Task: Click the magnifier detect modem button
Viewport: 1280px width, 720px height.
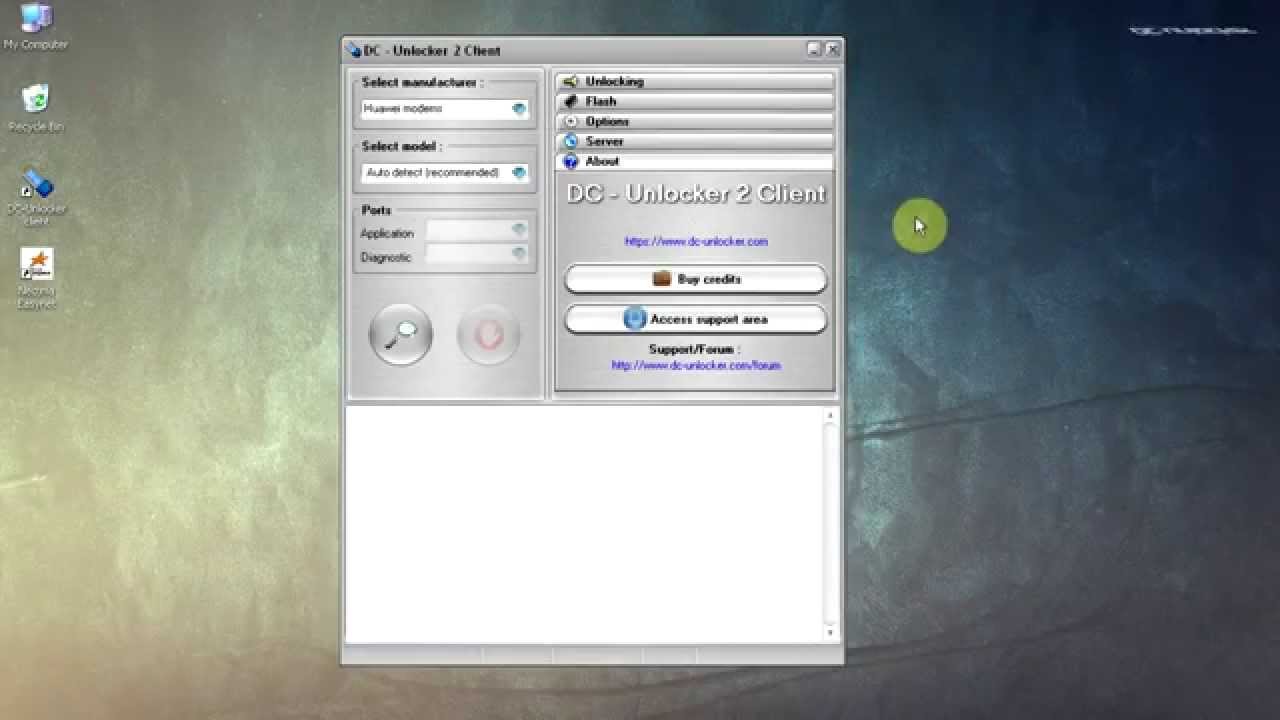Action: [401, 334]
